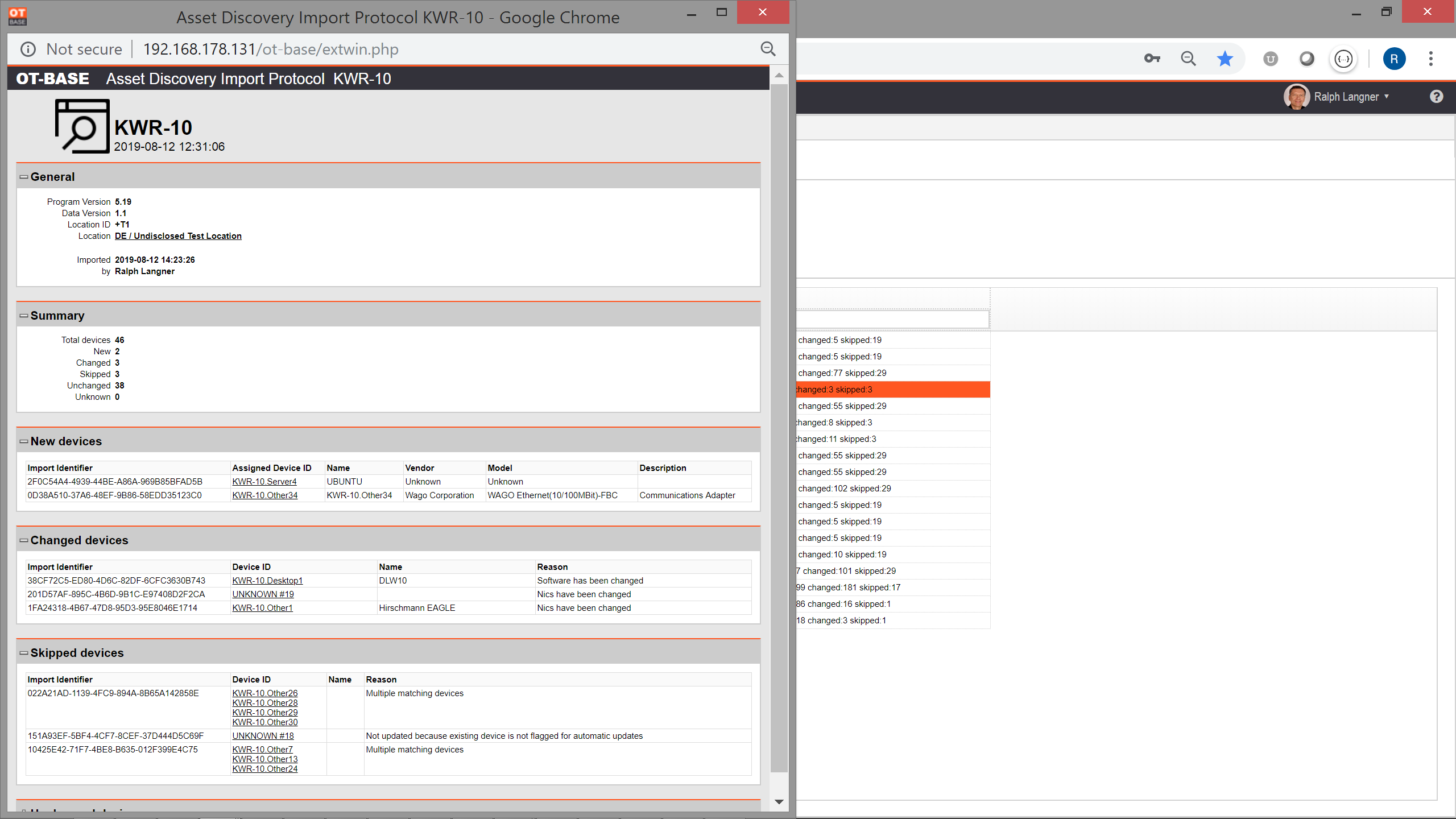The image size is (1456, 819).
Task: Select the changed:8 skipped:3 row
Action: [x=893, y=423]
